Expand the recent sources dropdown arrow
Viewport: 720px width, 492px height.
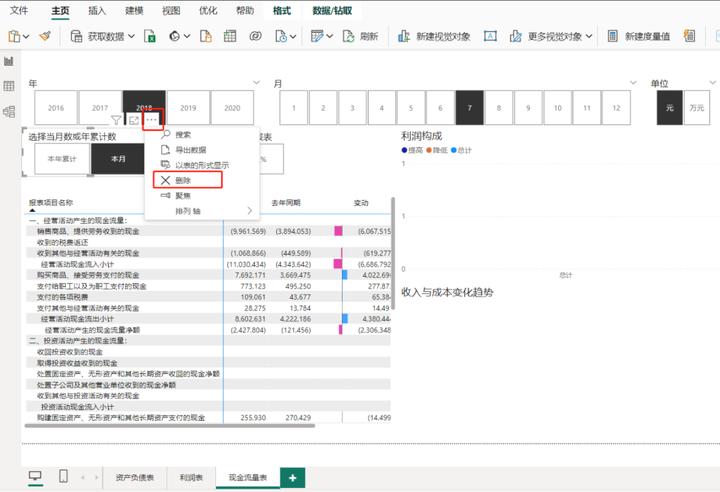click(293, 36)
